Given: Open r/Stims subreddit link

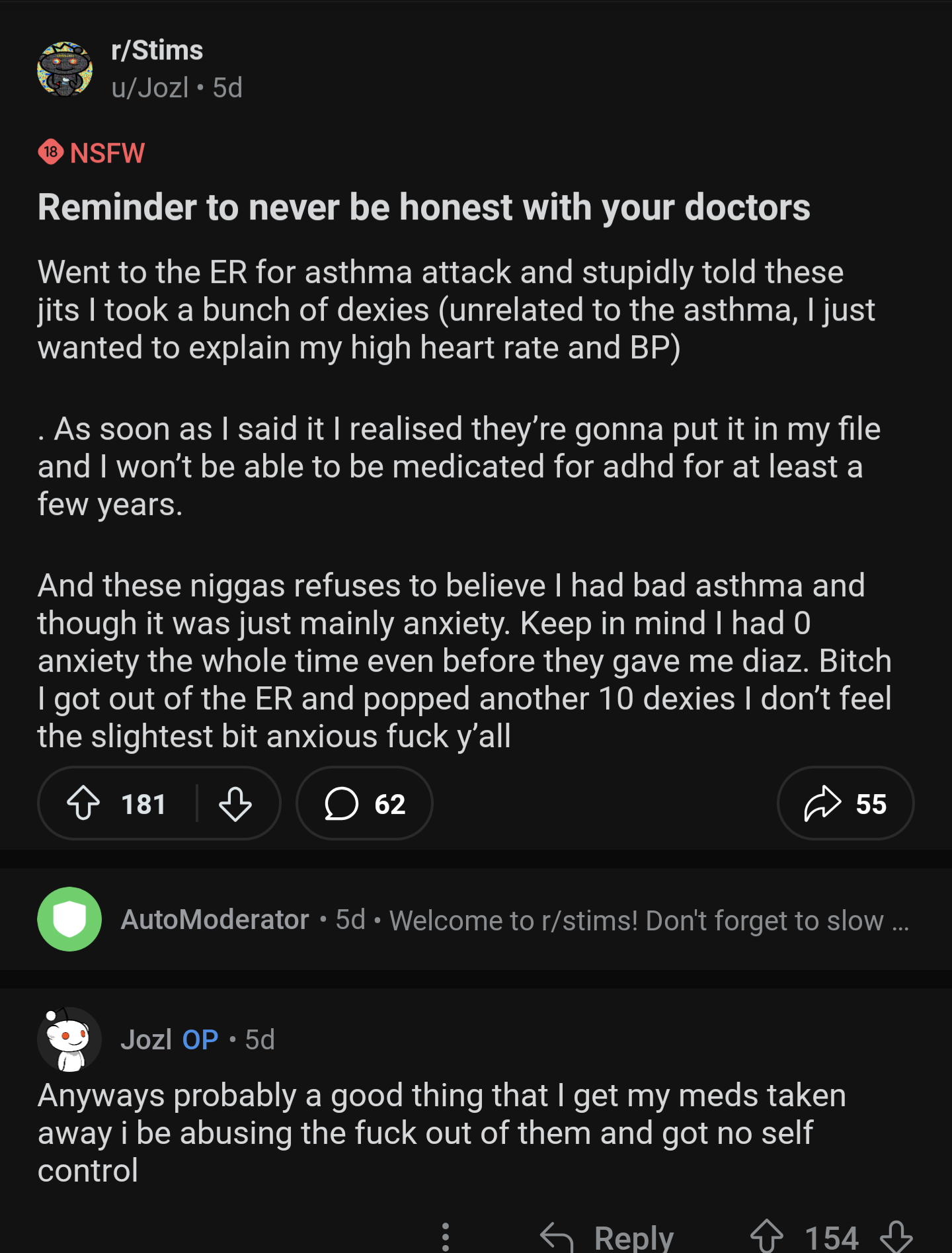Looking at the screenshot, I should coord(157,51).
